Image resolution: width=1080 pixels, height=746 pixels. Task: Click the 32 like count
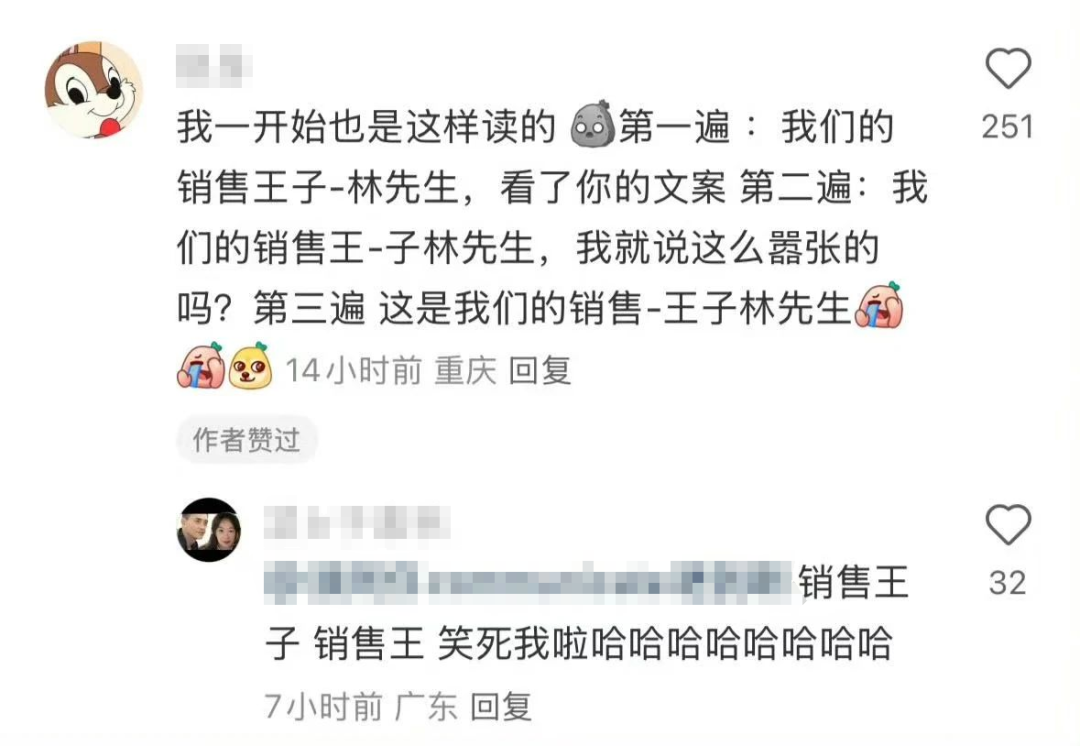pos(1008,583)
